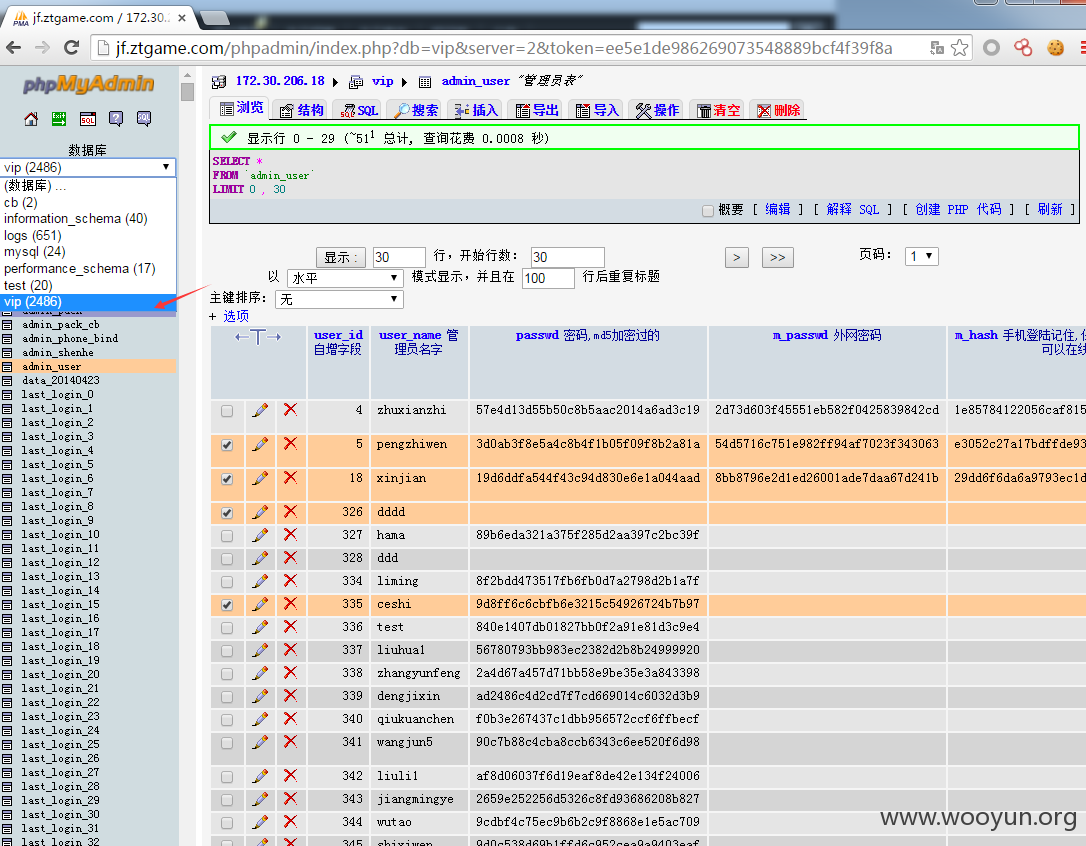Delete the xinjian row red X
The image size is (1086, 846).
pos(290,477)
